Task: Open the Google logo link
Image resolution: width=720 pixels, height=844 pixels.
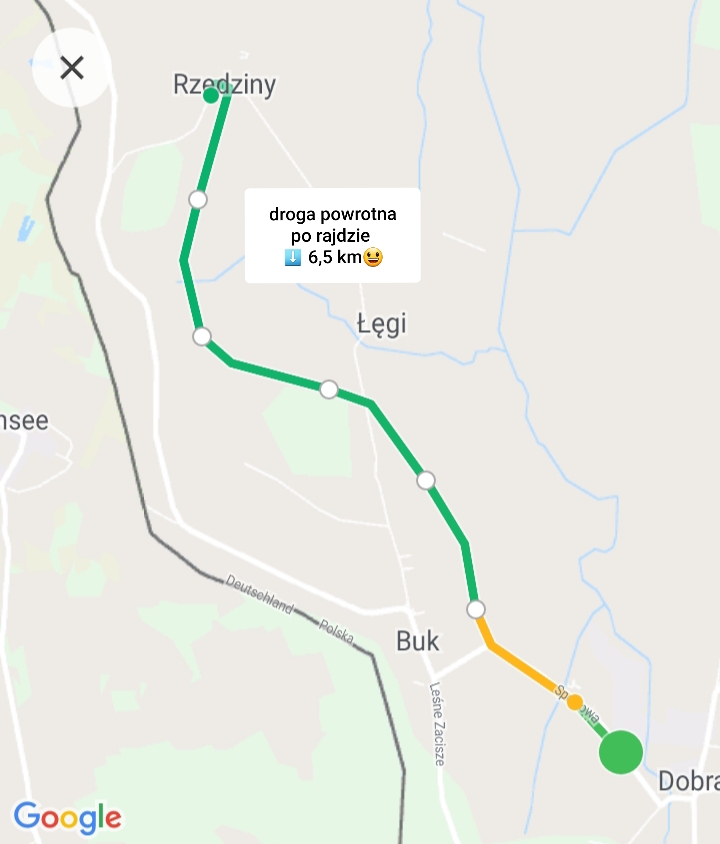Action: click(67, 818)
